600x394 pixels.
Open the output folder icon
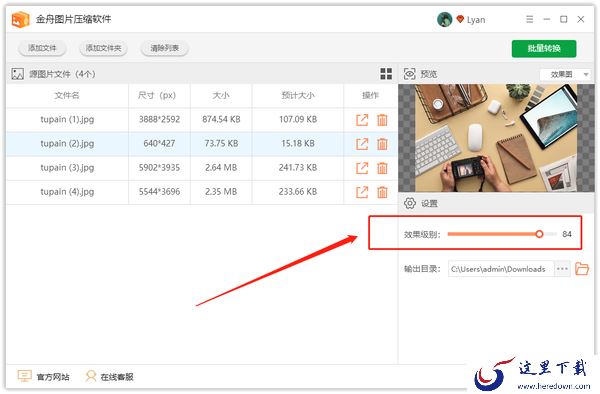click(582, 269)
